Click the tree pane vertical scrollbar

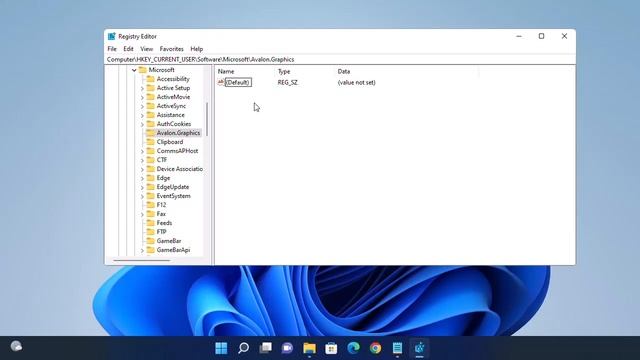tap(207, 119)
